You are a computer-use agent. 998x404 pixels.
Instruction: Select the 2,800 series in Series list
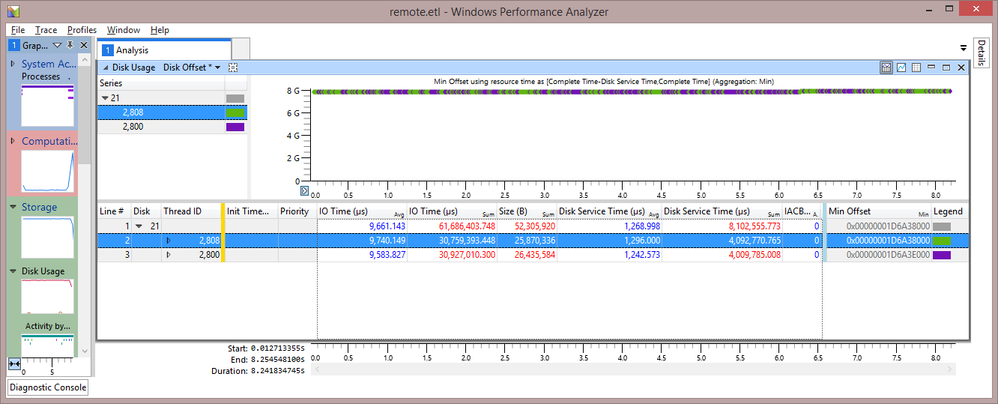pyautogui.click(x=172, y=127)
